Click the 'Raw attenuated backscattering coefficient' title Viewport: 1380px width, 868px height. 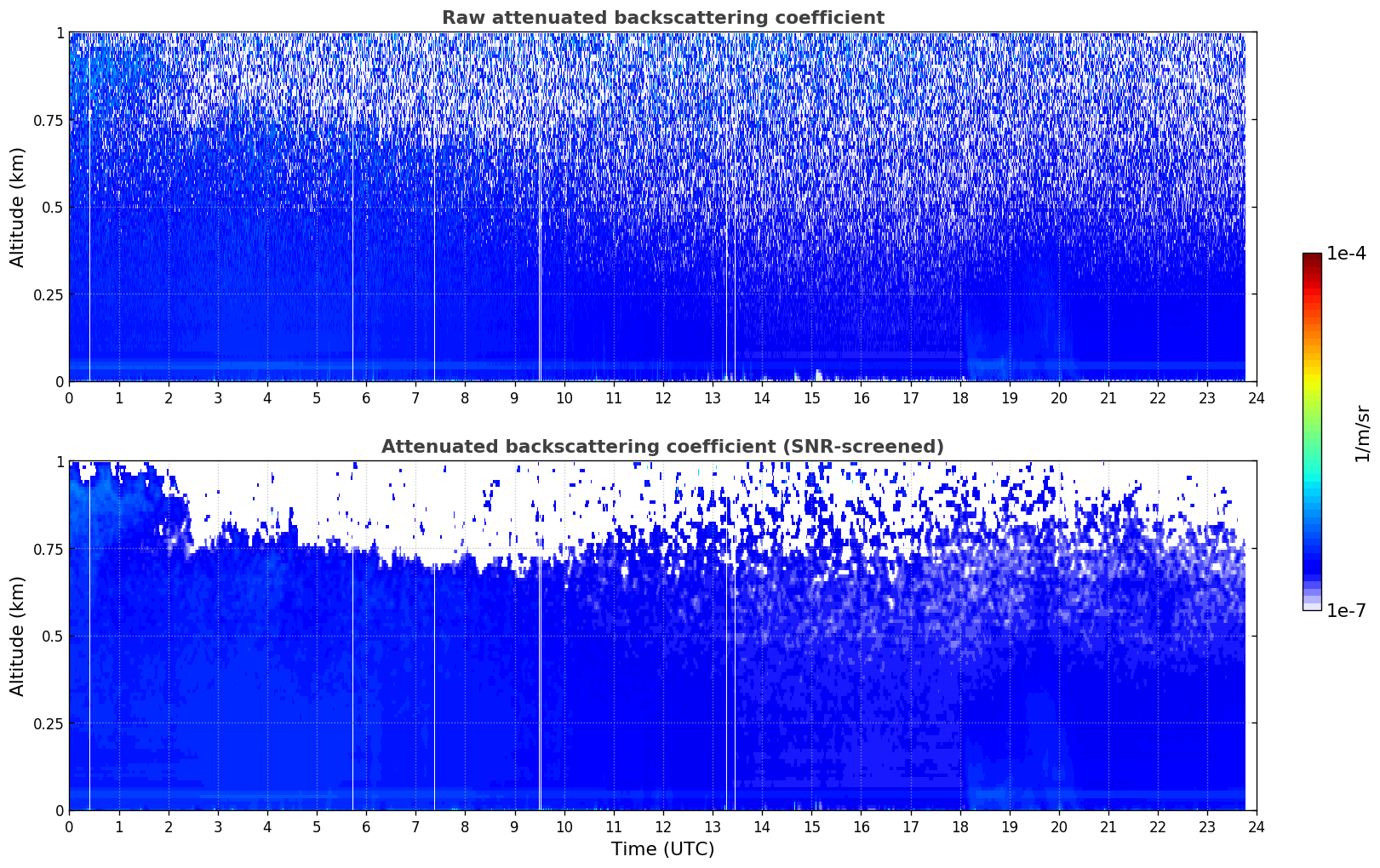[x=662, y=18]
